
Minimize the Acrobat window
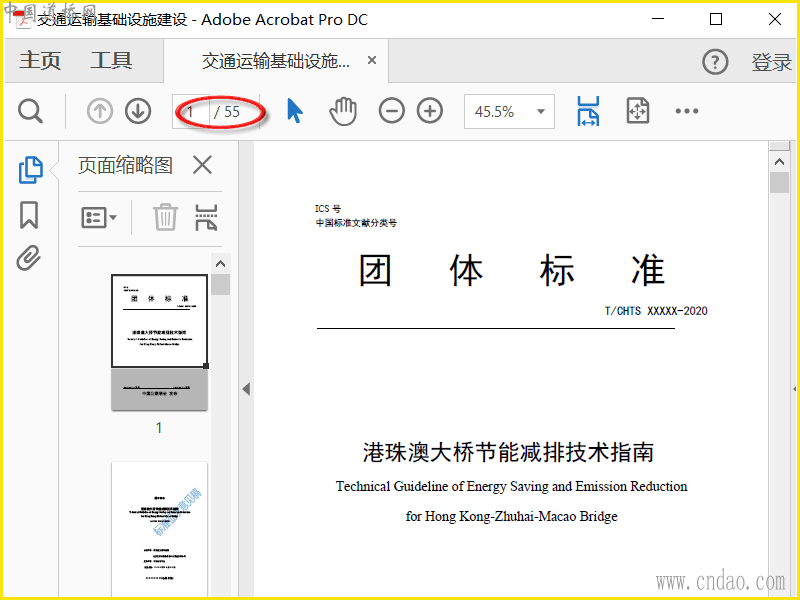[x=658, y=19]
